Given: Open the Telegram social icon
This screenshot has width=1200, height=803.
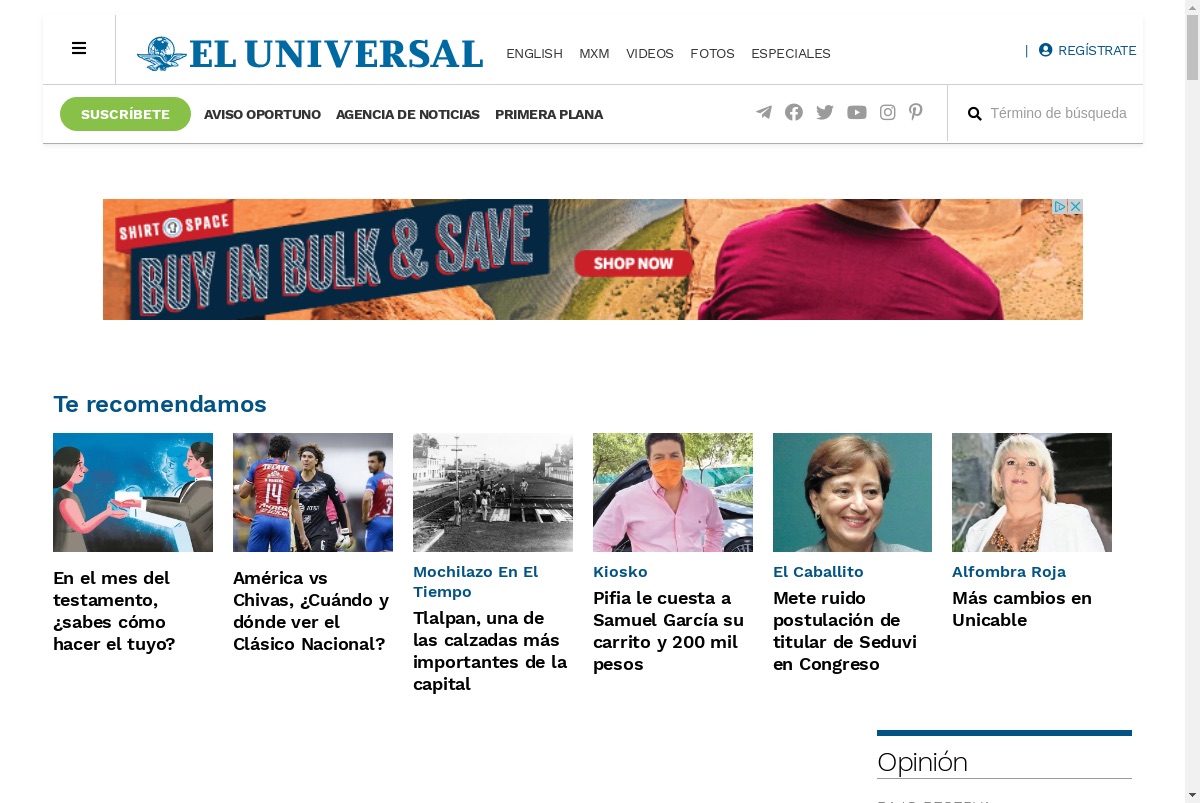Looking at the screenshot, I should [764, 112].
